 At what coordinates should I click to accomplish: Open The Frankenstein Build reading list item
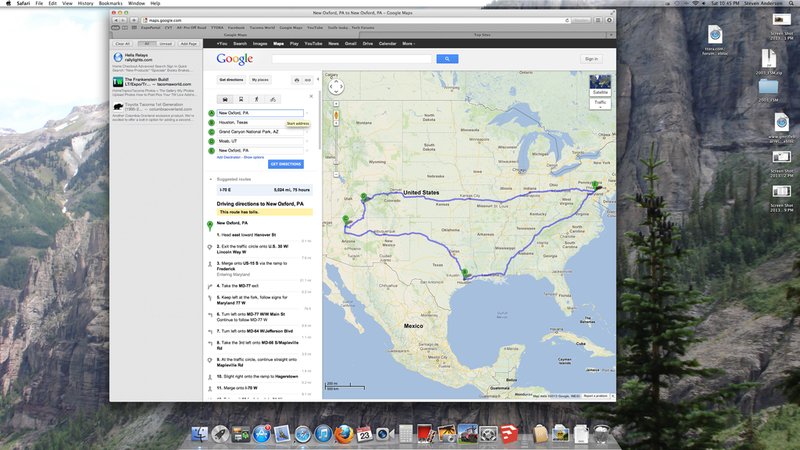156,87
